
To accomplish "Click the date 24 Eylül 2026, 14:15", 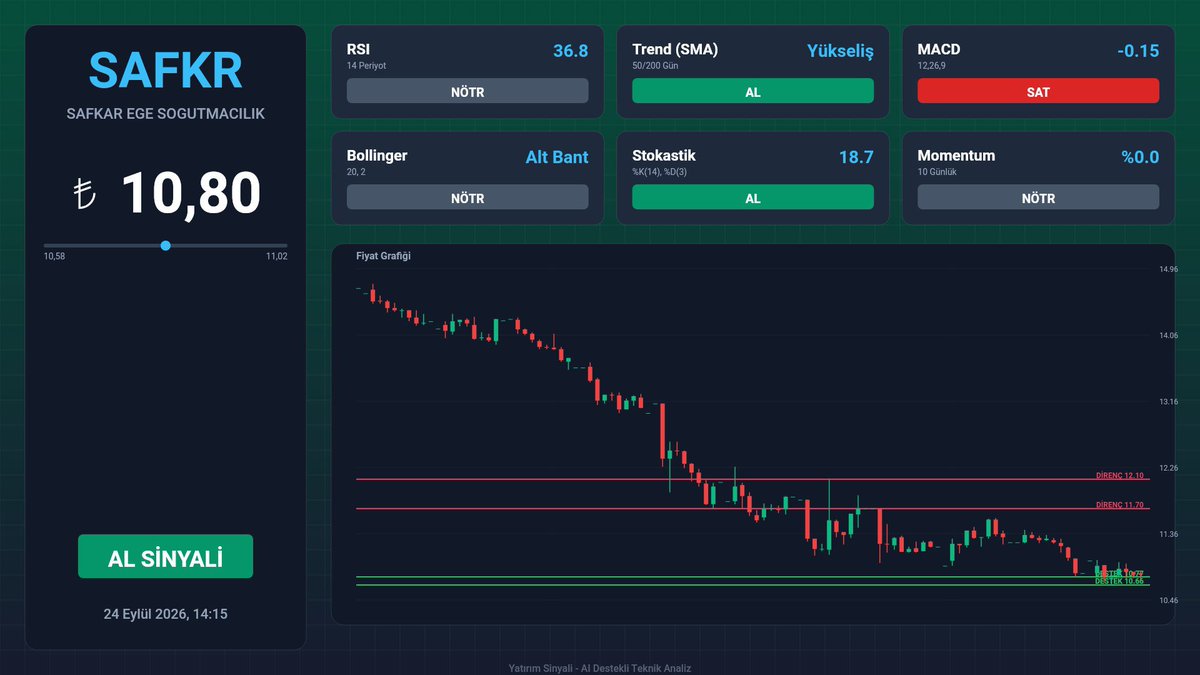I will (165, 614).
